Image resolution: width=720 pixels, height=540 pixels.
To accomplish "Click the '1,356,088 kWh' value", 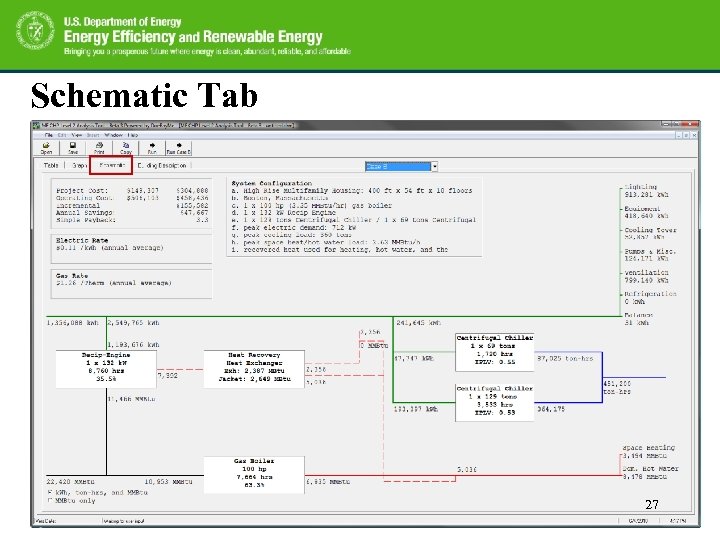I will tap(73, 323).
